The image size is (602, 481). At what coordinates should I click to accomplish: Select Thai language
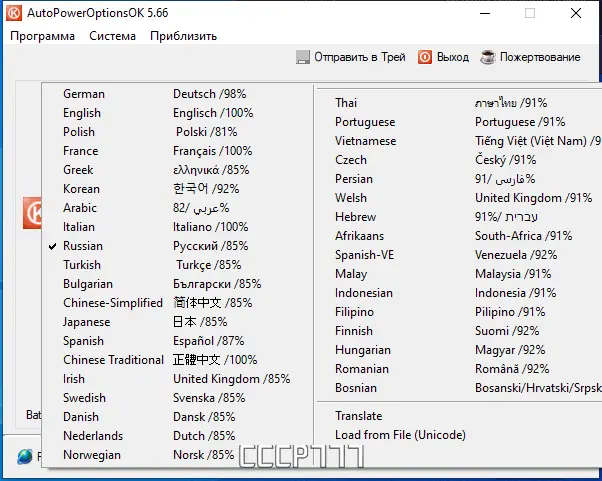tap(459, 103)
